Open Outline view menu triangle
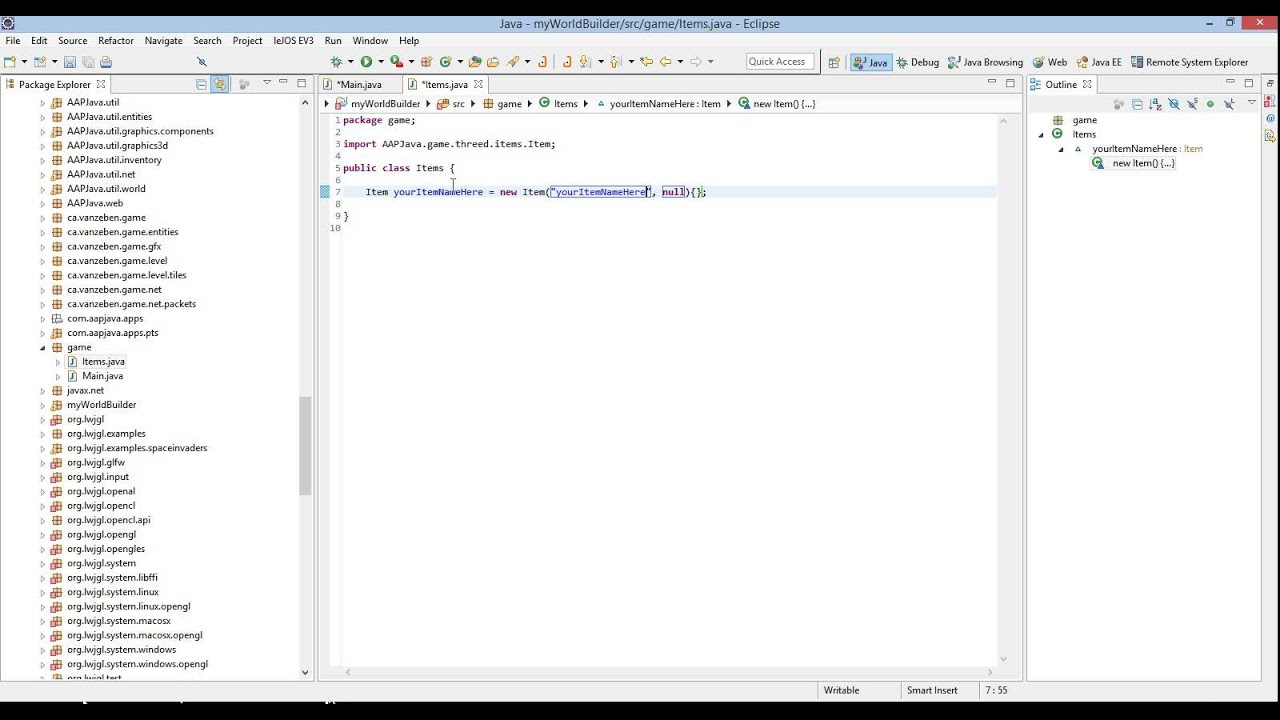The width and height of the screenshot is (1280, 720). pyautogui.click(x=1252, y=102)
